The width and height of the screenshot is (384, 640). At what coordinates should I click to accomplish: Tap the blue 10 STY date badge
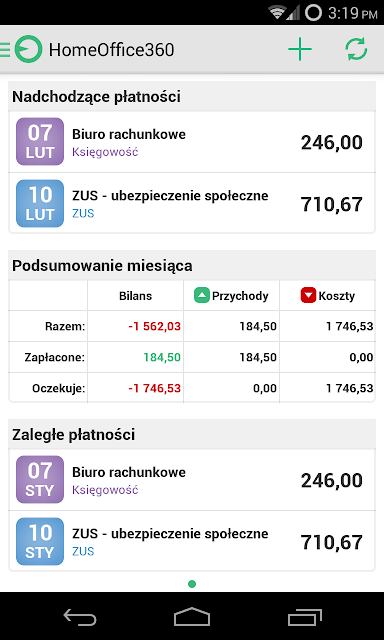tap(40, 541)
